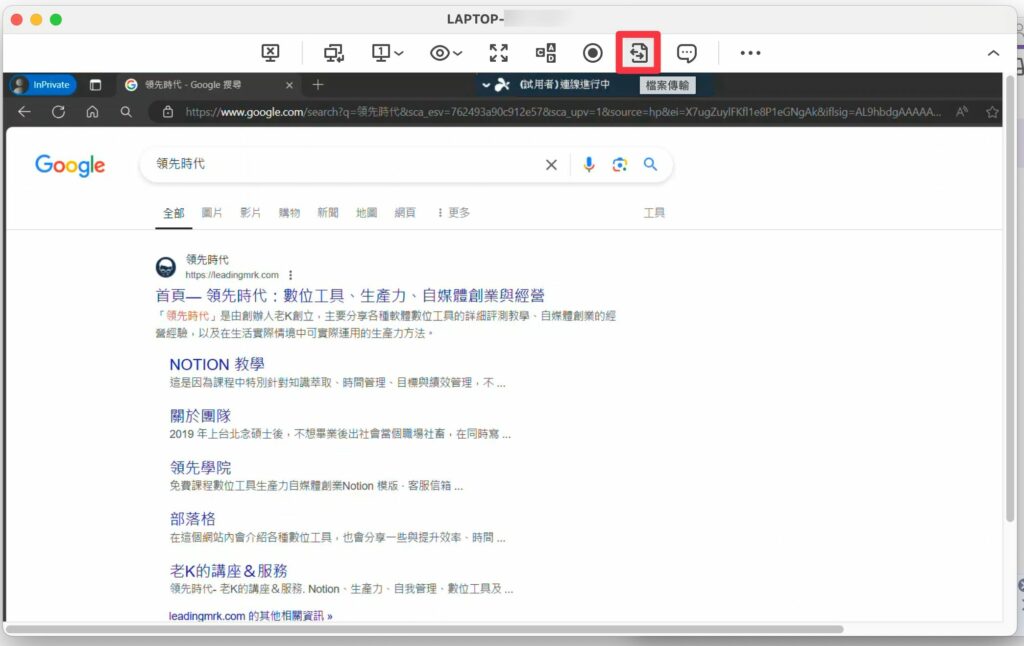Click the horizontal scrollbar at window bottom
Screen dimensions: 1024x646
[425, 630]
